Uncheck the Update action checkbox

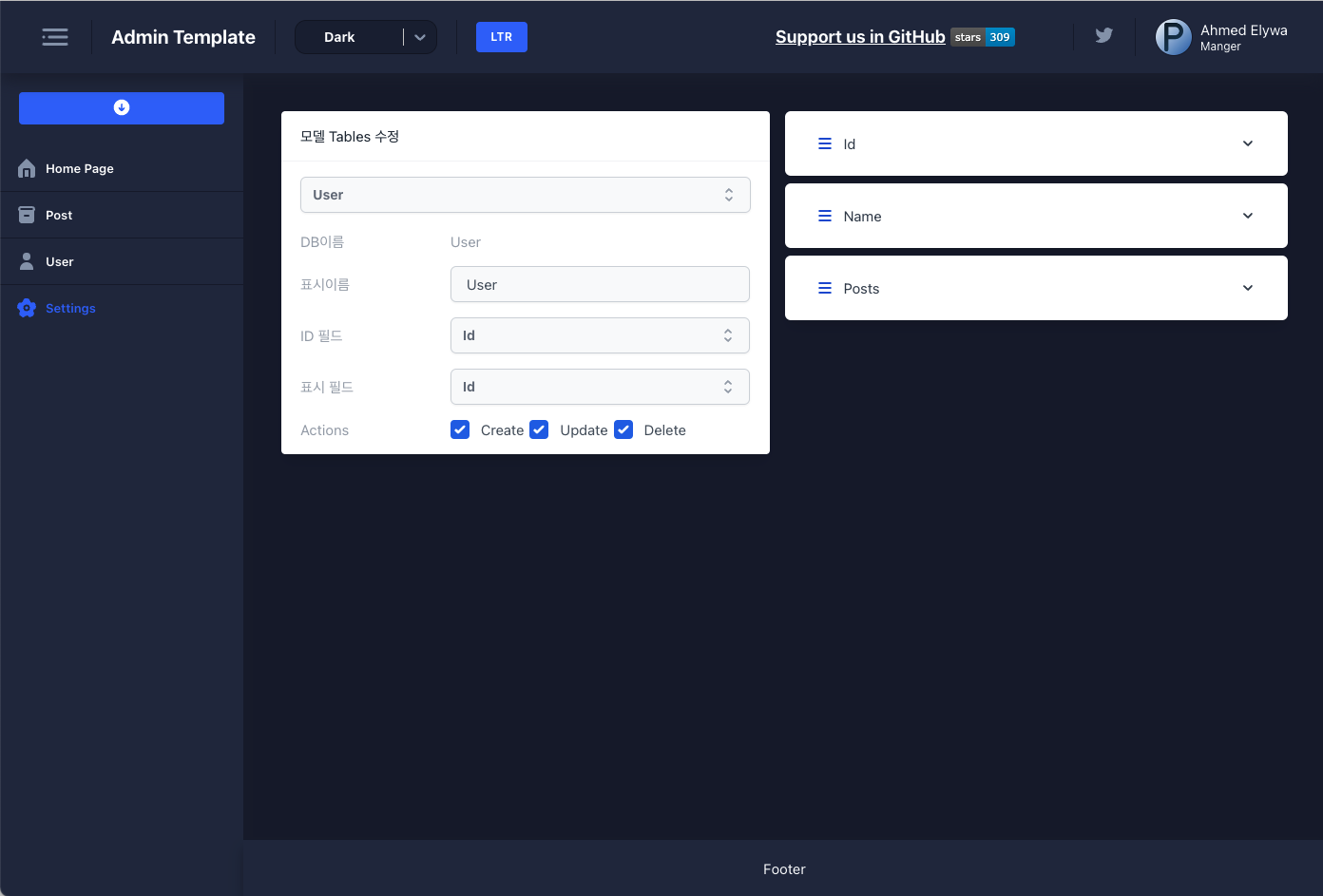tap(539, 429)
